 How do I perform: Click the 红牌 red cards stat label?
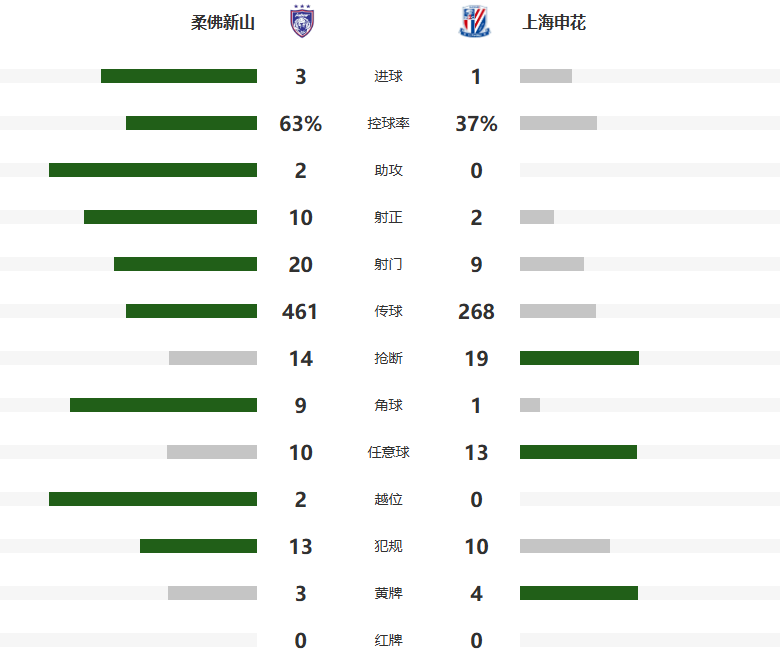pos(388,640)
